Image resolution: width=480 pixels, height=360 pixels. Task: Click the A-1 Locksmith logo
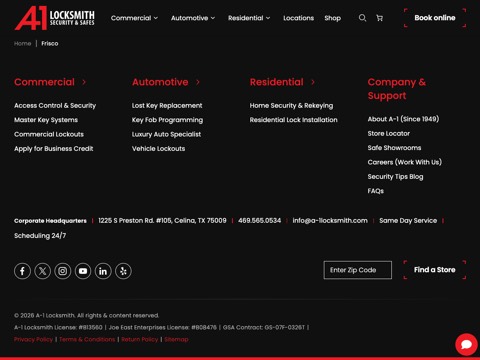pyautogui.click(x=55, y=18)
